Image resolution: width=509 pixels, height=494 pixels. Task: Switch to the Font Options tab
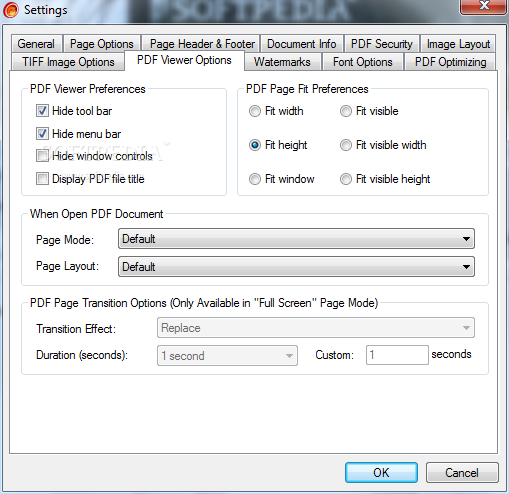(363, 62)
